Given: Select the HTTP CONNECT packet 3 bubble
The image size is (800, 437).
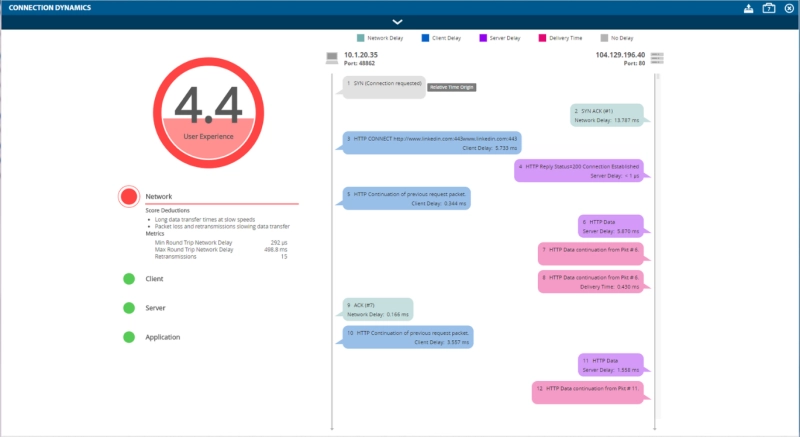Looking at the screenshot, I should (x=432, y=142).
